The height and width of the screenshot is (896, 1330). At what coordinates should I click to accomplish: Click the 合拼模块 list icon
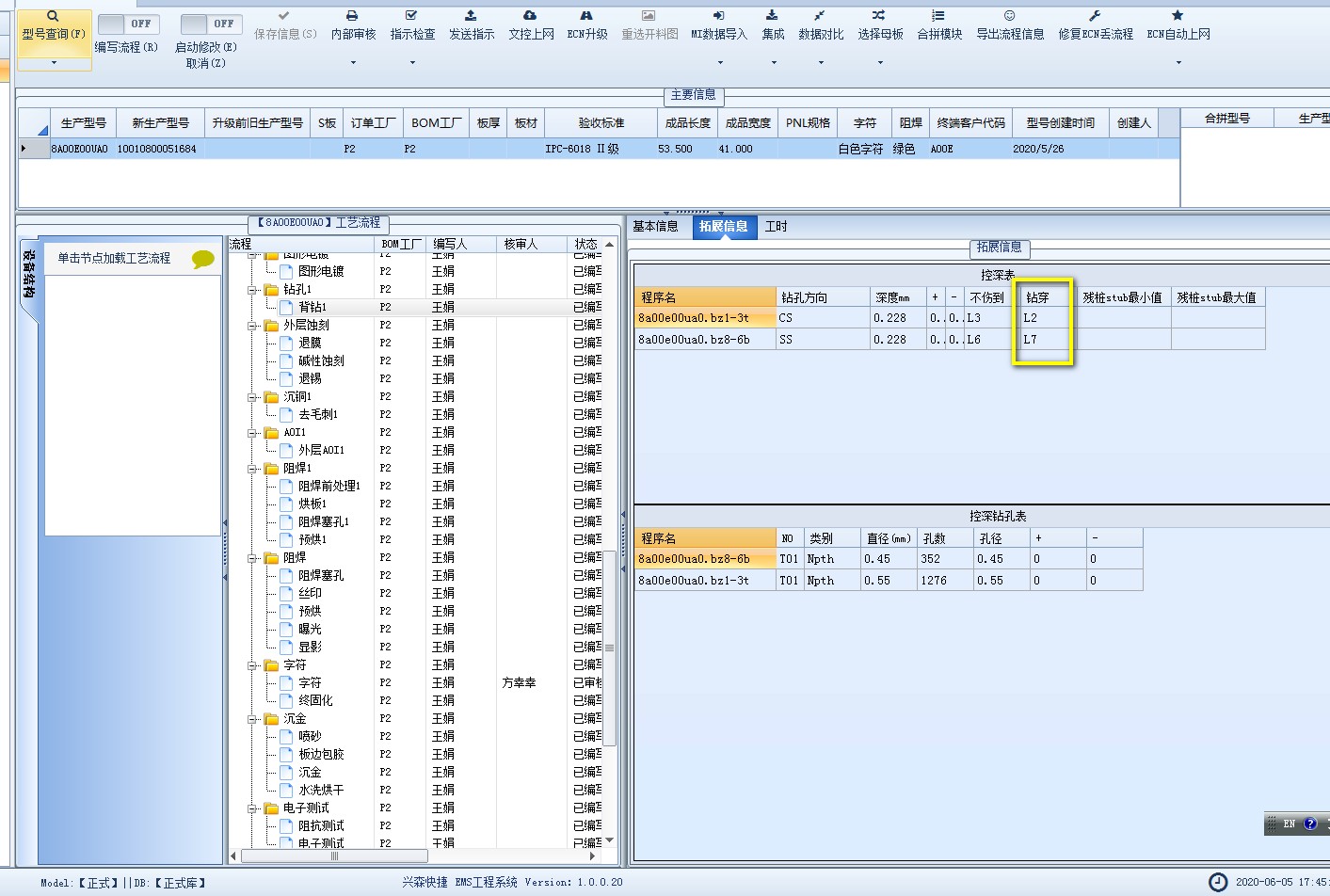click(x=938, y=16)
